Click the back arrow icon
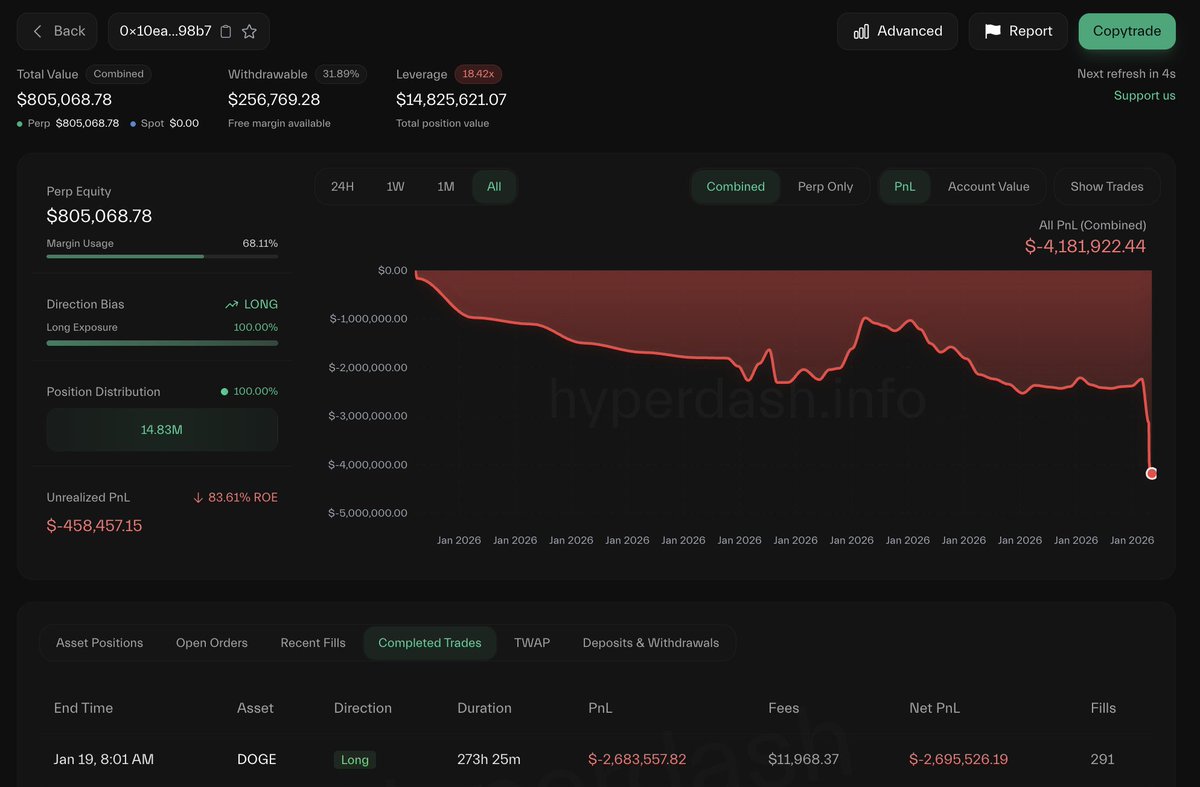 pyautogui.click(x=38, y=31)
